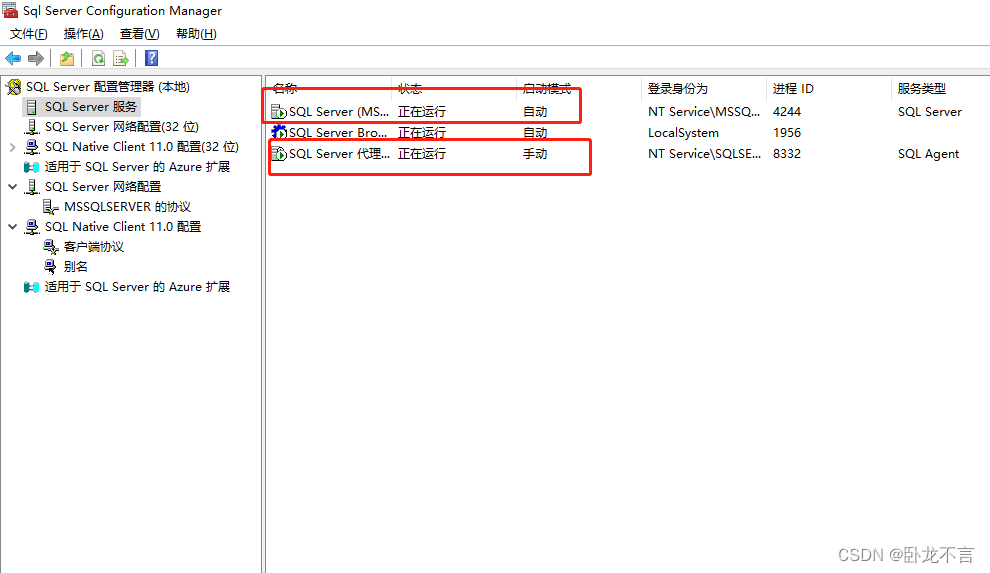Viewport: 990px width, 573px height.
Task: Click the LocalSystem login cell
Action: [683, 133]
